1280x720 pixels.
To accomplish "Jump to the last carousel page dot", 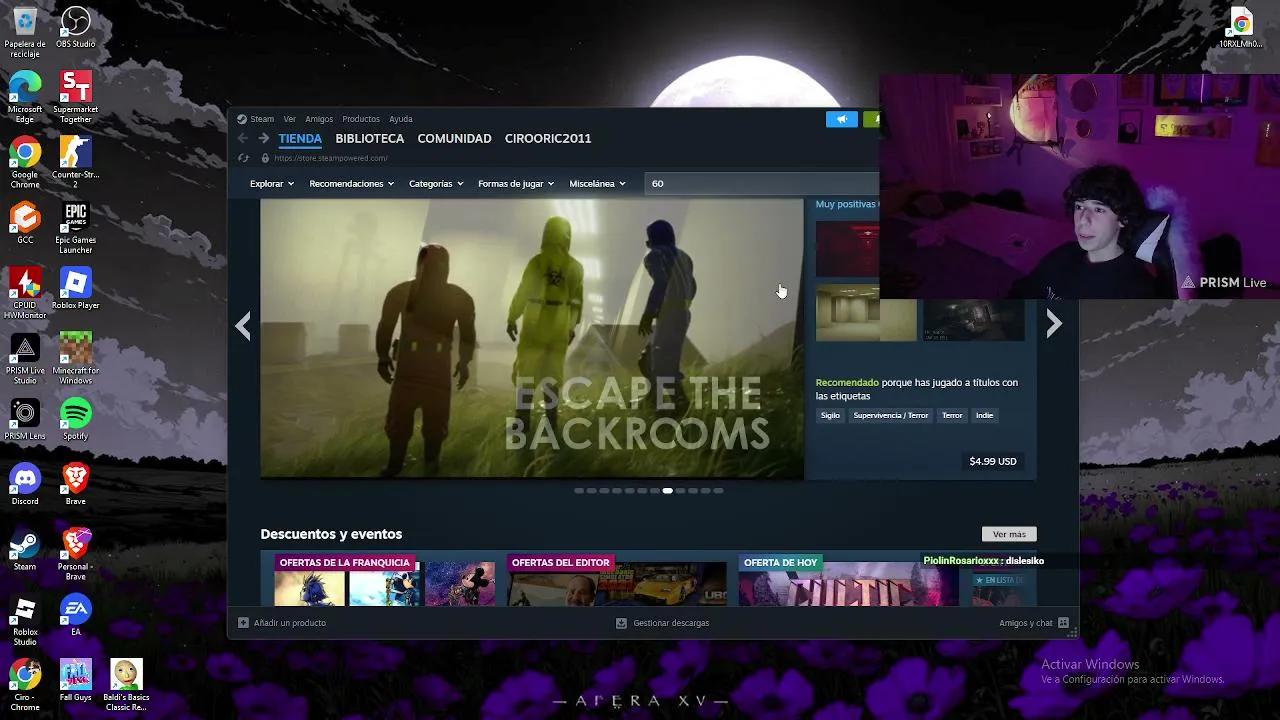I will tap(718, 491).
